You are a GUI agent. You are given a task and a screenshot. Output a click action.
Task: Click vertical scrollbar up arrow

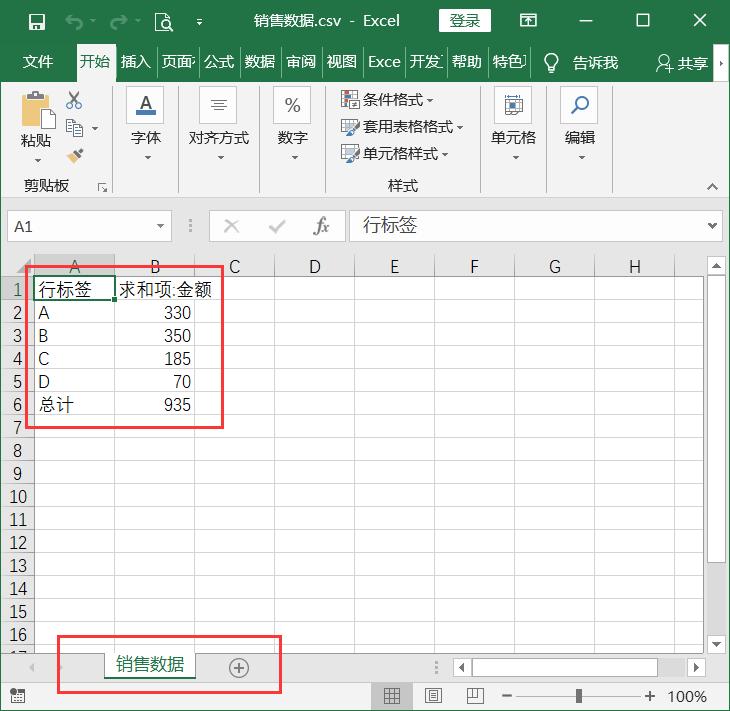716,266
